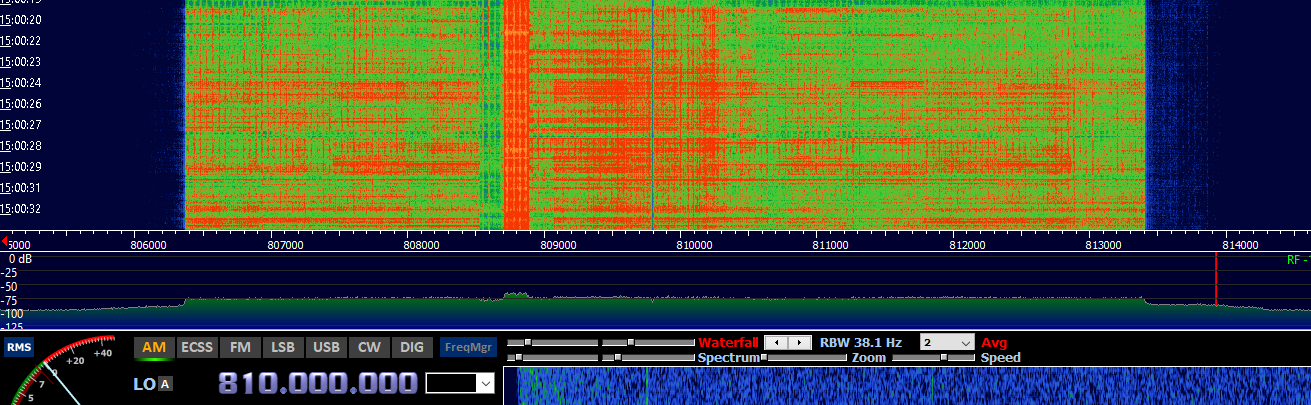Screen dimensions: 1311x405
Task: Click the 15:00:20 waterfall timestamp
Action: pyautogui.click(x=20, y=20)
